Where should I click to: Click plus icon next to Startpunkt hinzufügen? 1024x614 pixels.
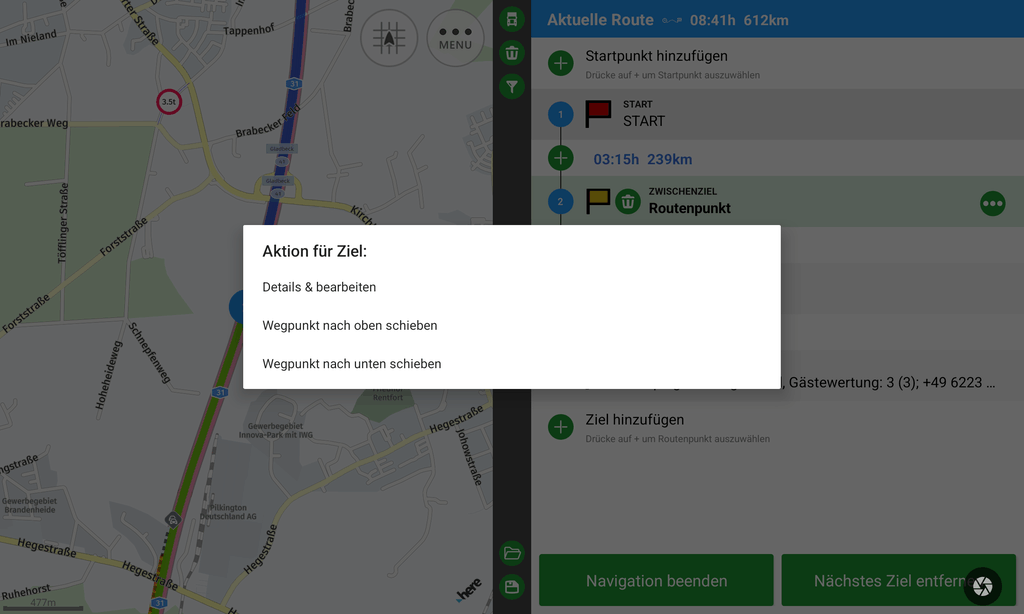click(560, 63)
